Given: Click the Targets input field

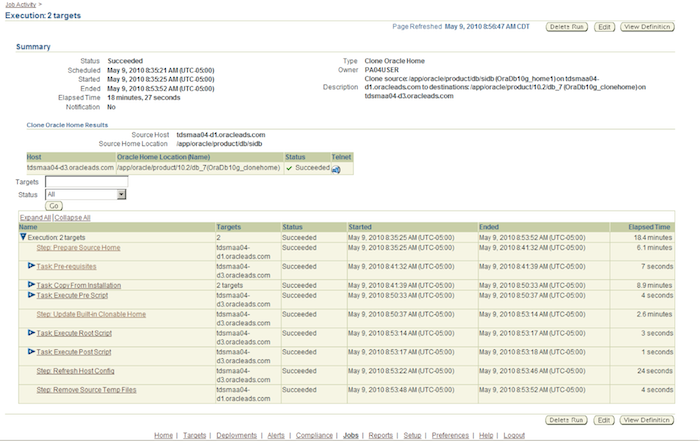Looking at the screenshot, I should [87, 181].
